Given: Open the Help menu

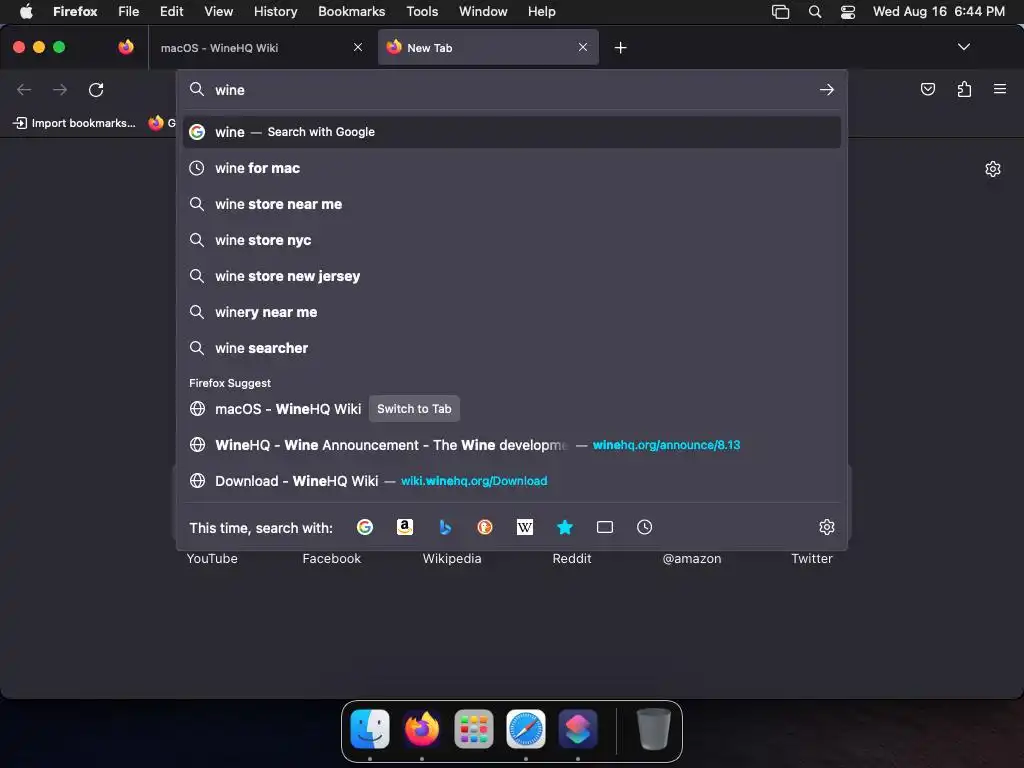Looking at the screenshot, I should coord(541,11).
